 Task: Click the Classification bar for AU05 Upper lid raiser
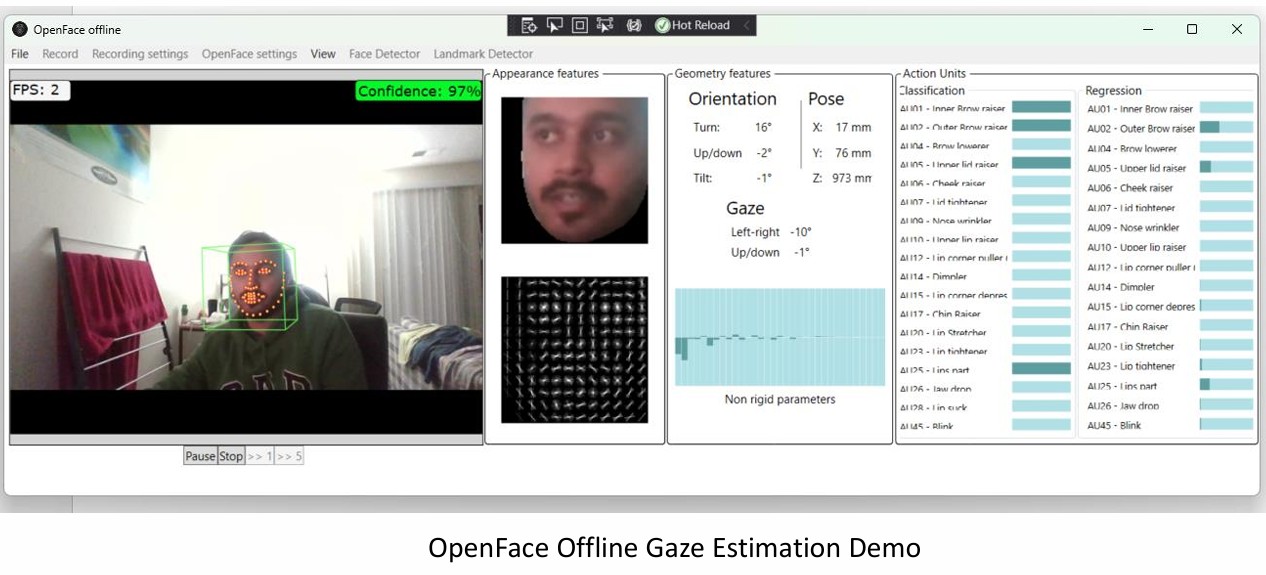[x=1041, y=163]
